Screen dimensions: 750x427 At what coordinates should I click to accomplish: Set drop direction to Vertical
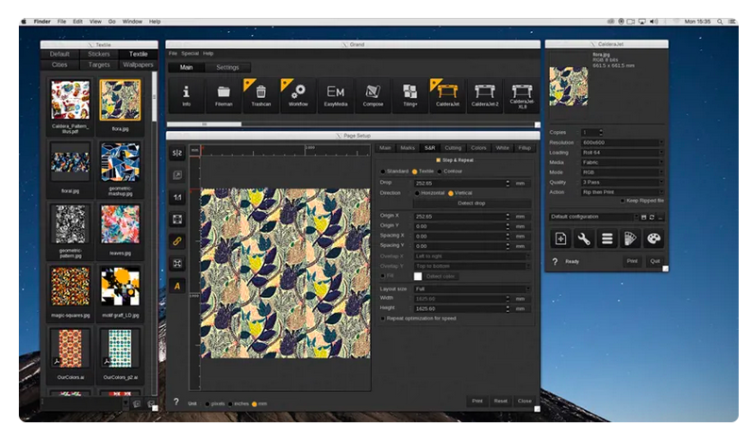451,193
